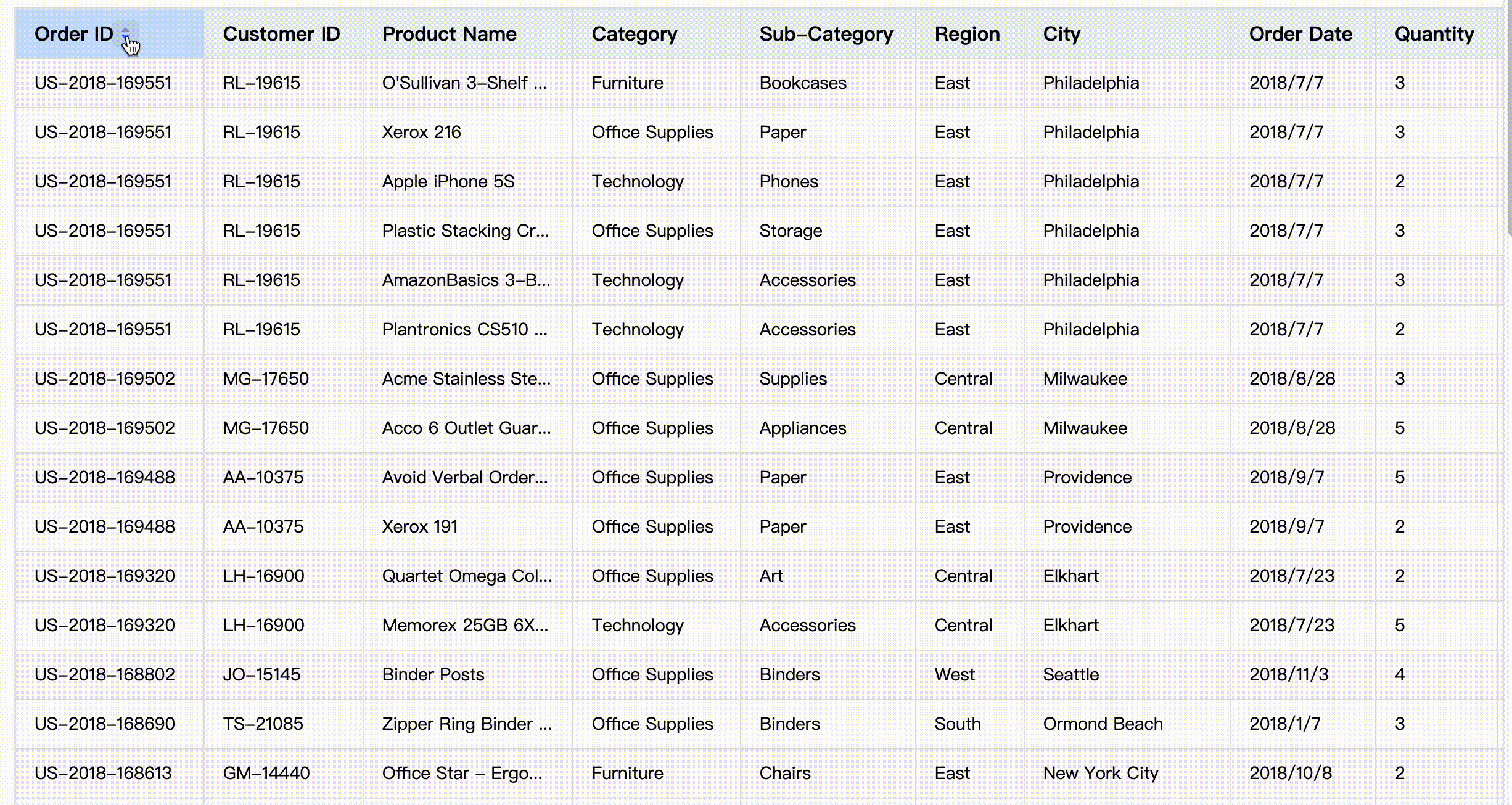Viewport: 1512px width, 805px height.
Task: Select customer ID TS-21085 cell
Action: tap(263, 724)
